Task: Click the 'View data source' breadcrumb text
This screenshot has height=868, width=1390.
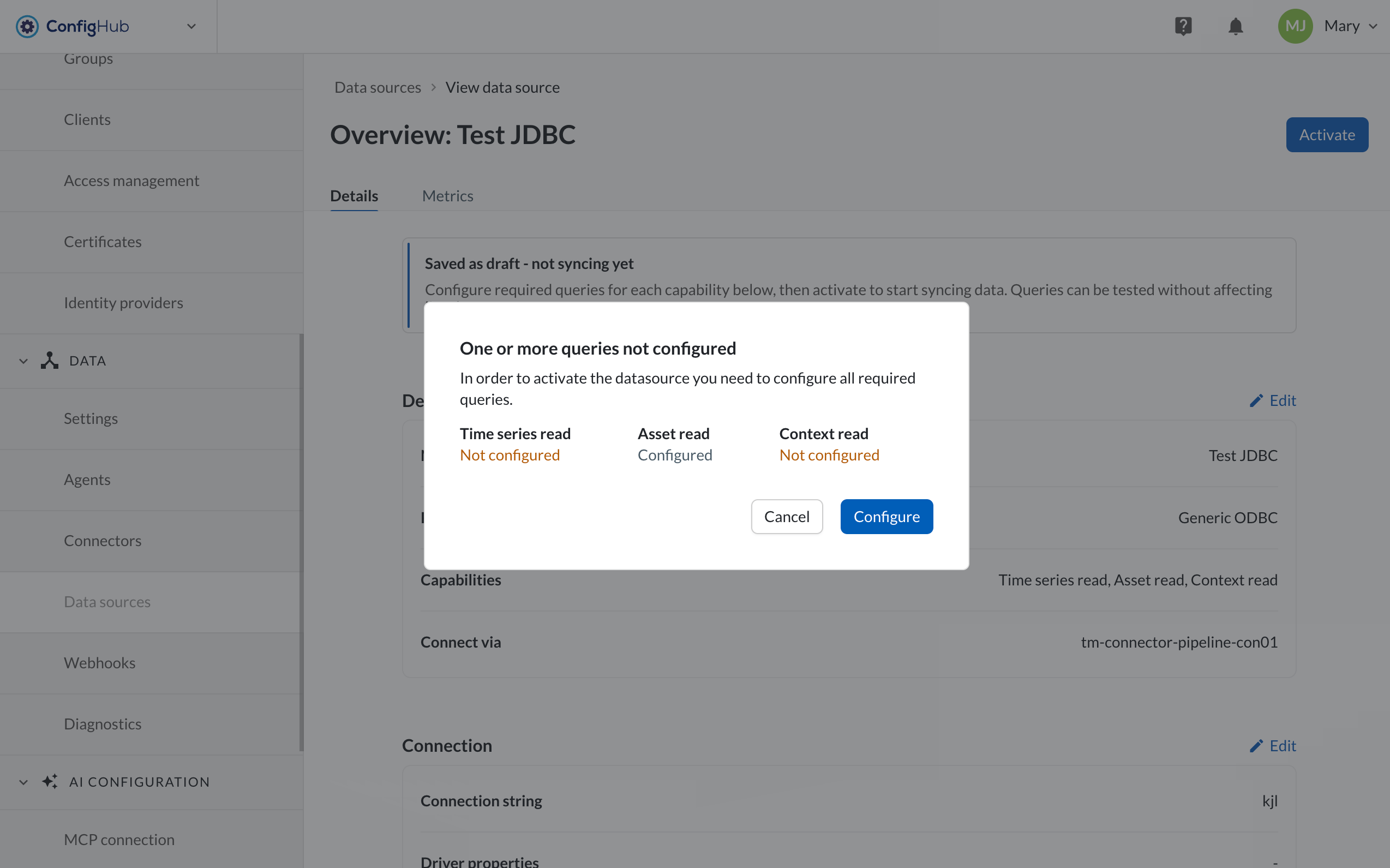Action: coord(502,87)
